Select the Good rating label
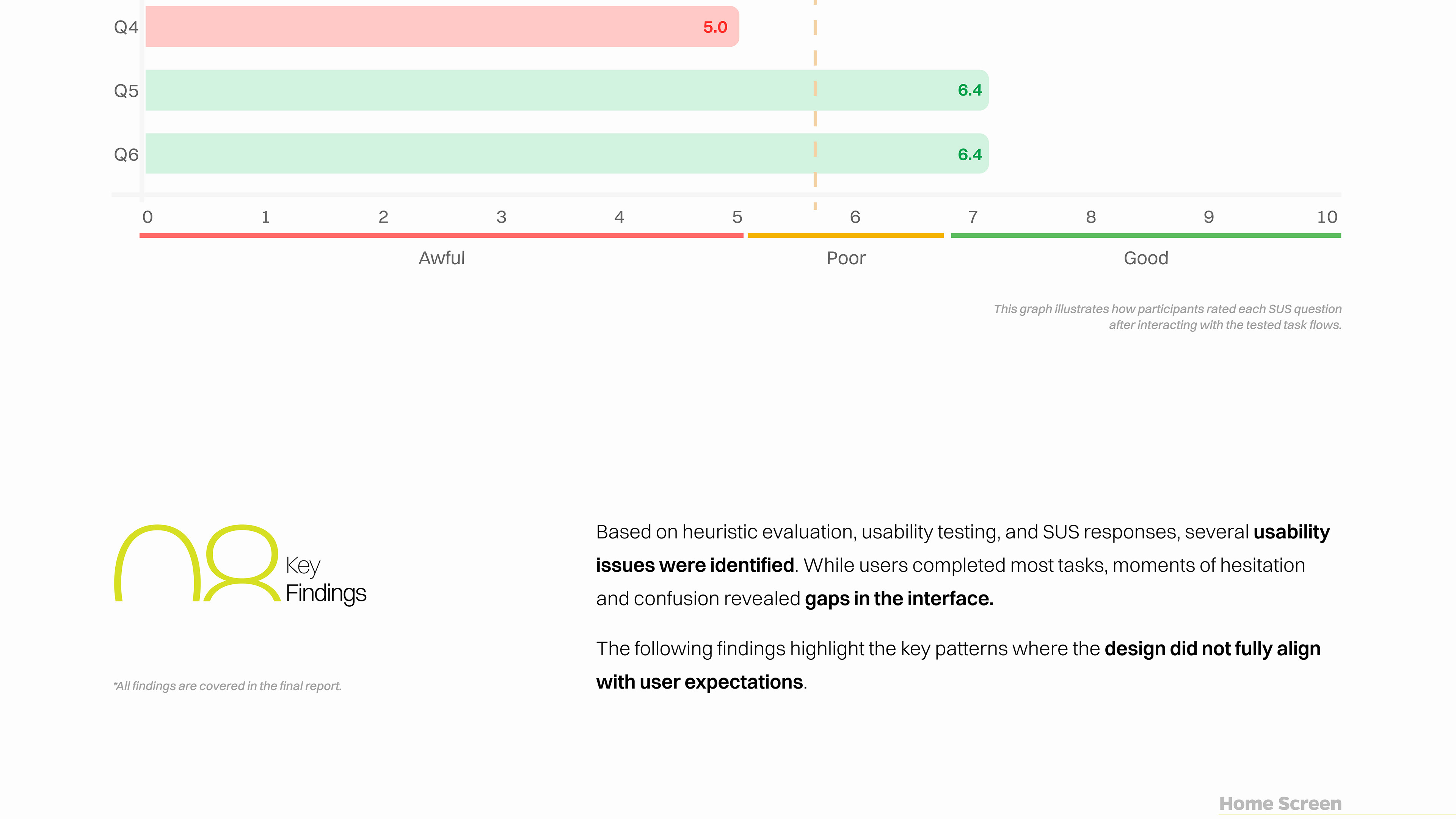 (x=1146, y=258)
